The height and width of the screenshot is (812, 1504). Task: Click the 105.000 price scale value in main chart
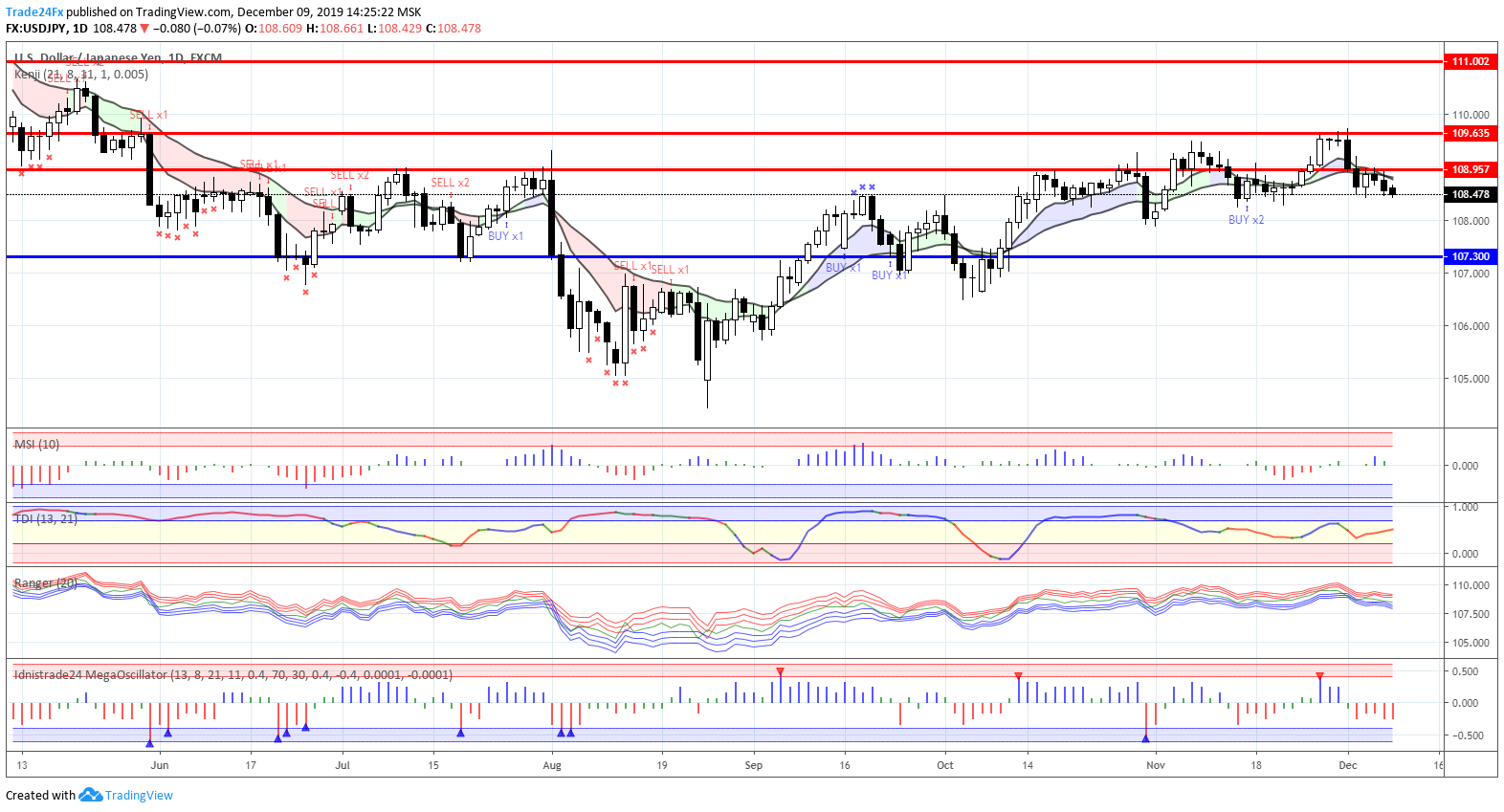pyautogui.click(x=1471, y=379)
